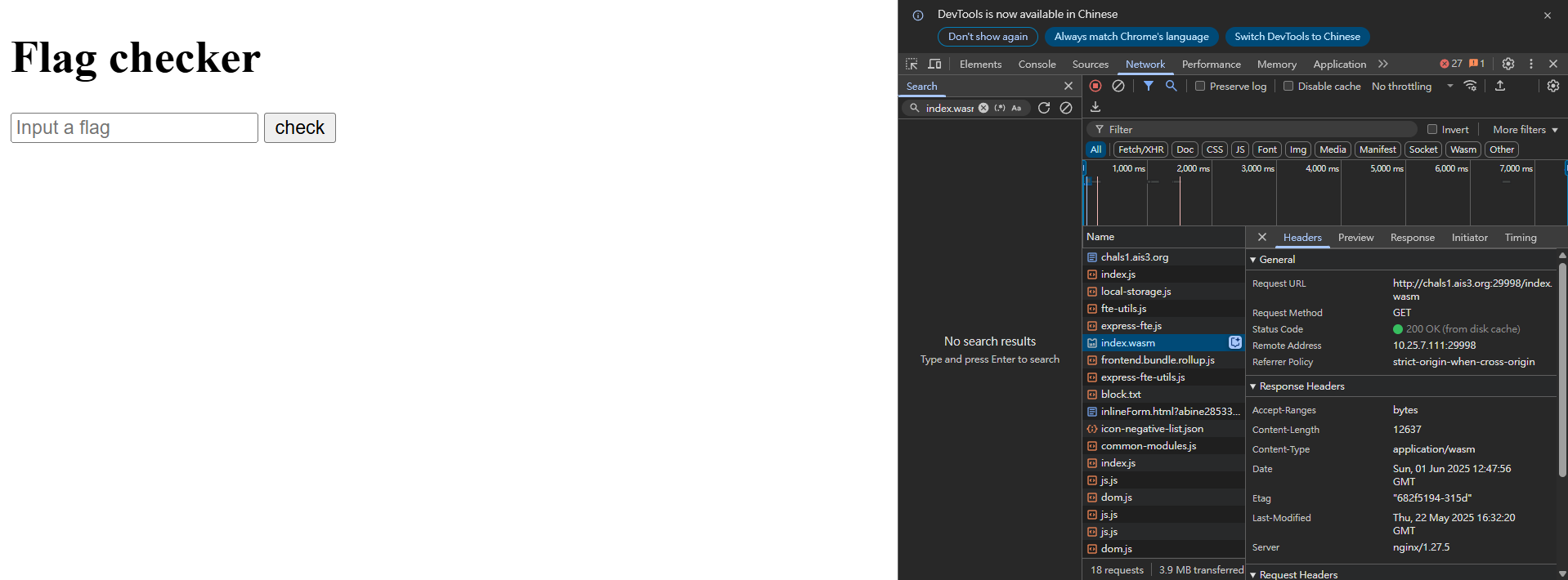The width and height of the screenshot is (1568, 580).
Task: Click the export HAR download icon
Action: coord(1095,107)
